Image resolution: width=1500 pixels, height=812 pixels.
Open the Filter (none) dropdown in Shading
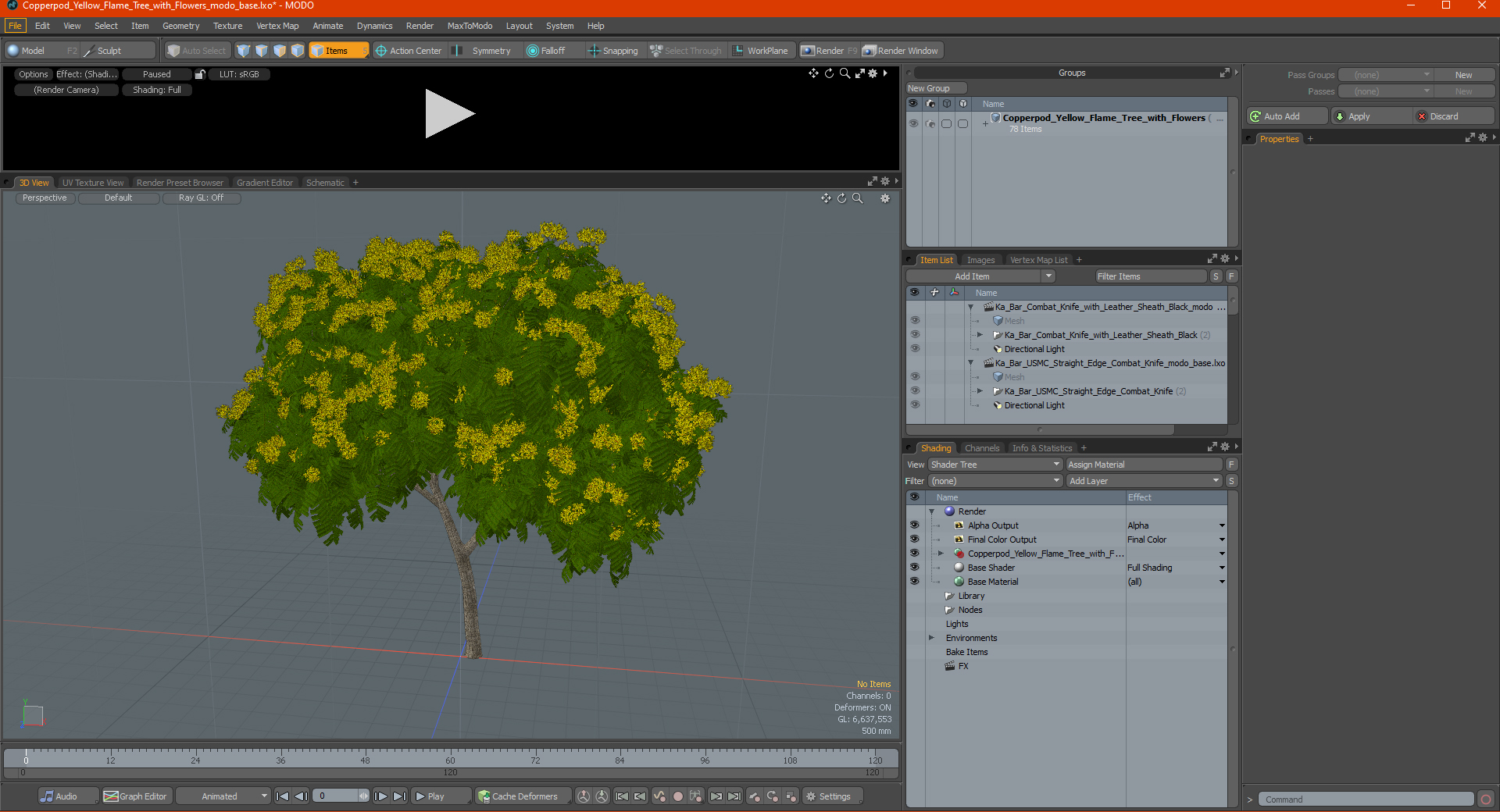[995, 481]
